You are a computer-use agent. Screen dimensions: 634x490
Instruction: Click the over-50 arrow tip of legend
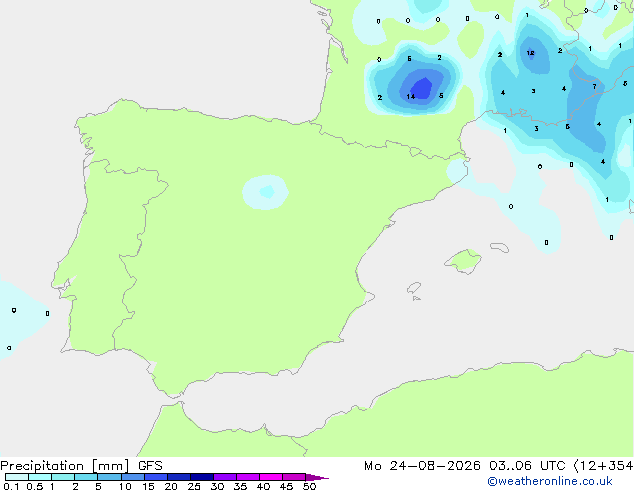(x=317, y=477)
